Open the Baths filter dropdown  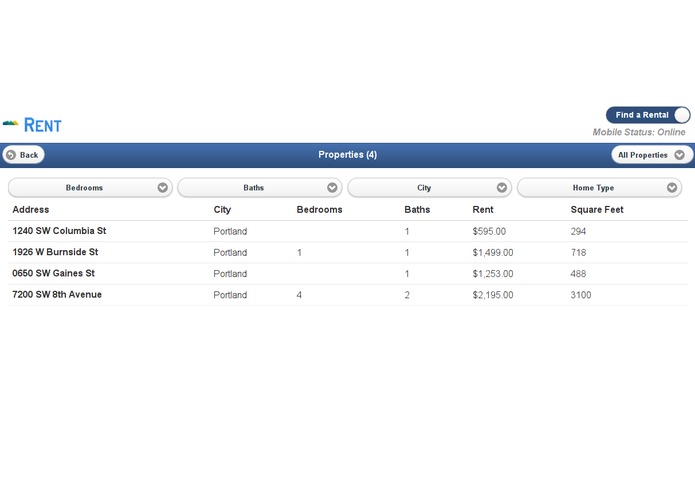click(x=260, y=188)
